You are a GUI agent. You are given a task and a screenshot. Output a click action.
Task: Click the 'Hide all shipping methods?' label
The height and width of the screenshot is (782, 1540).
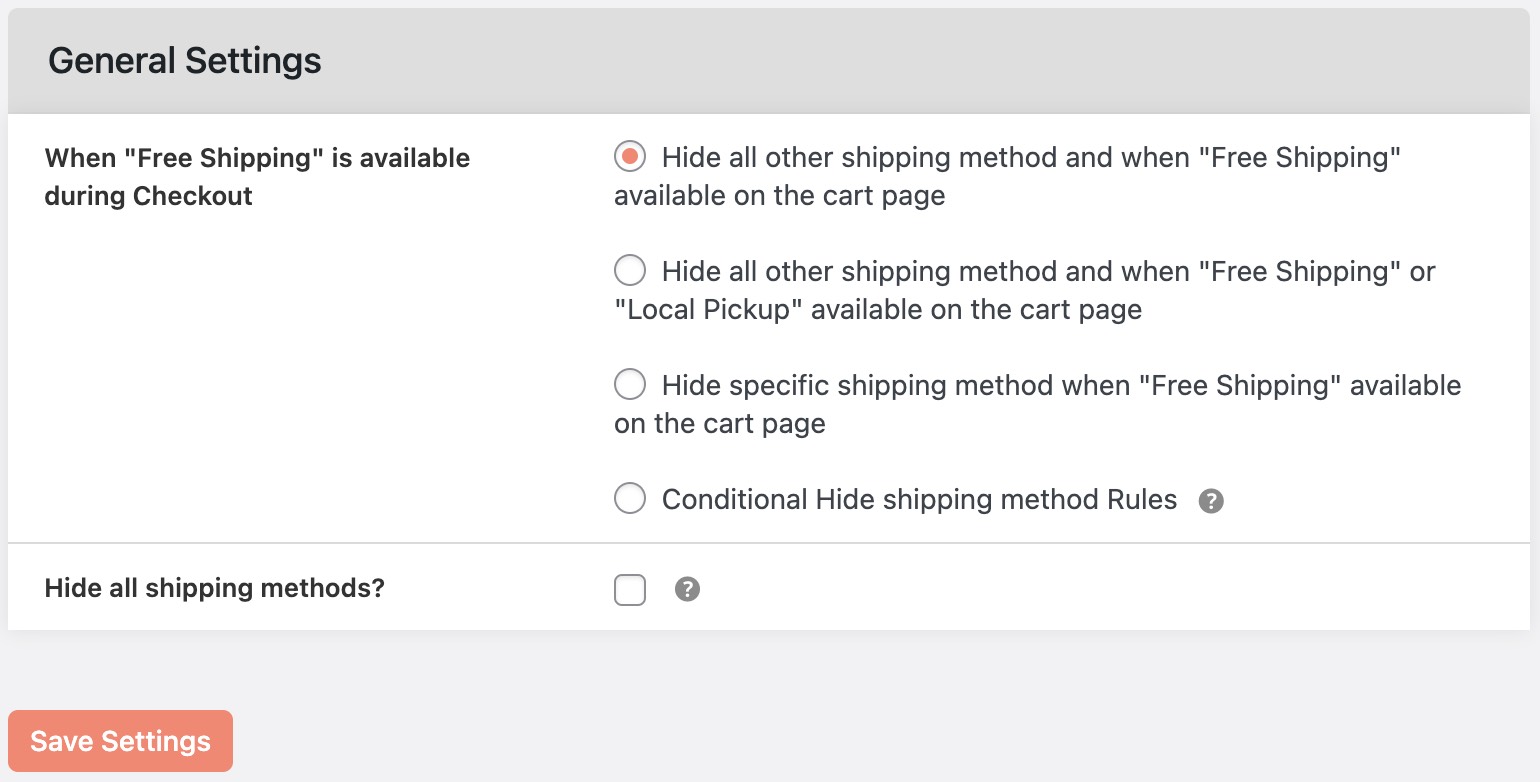pos(214,588)
